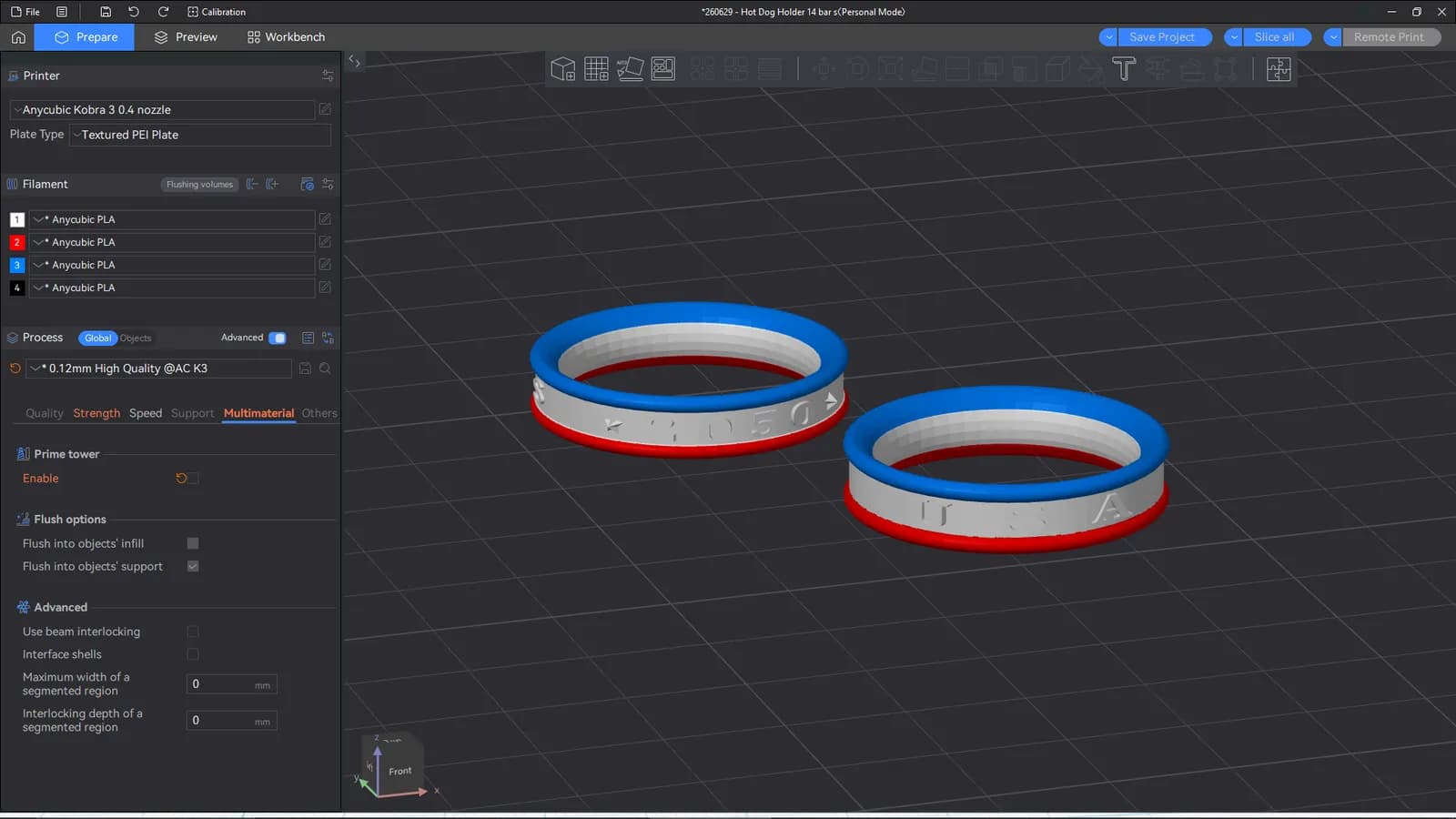Open filament 1 preset dropdown
The width and height of the screenshot is (1456, 819).
point(172,219)
